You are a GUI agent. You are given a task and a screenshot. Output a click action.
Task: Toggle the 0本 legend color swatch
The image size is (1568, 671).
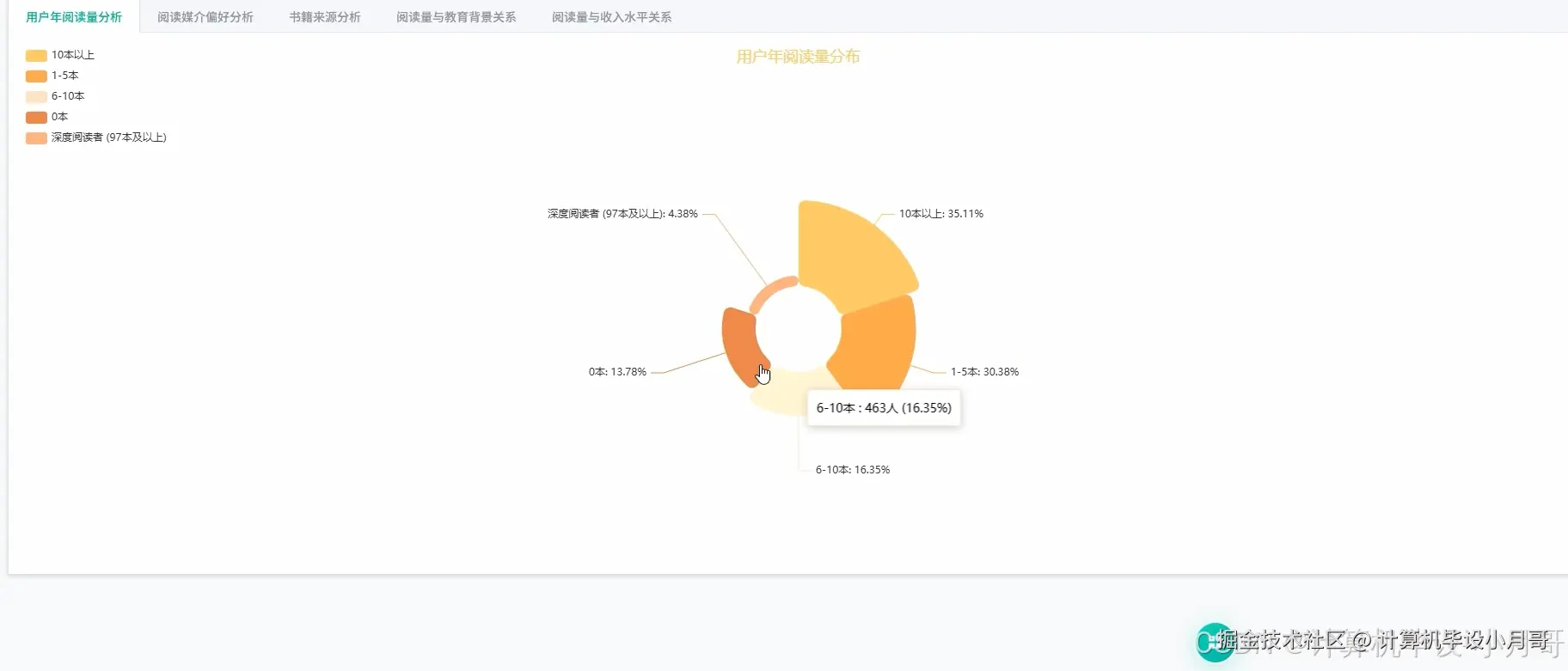[36, 117]
